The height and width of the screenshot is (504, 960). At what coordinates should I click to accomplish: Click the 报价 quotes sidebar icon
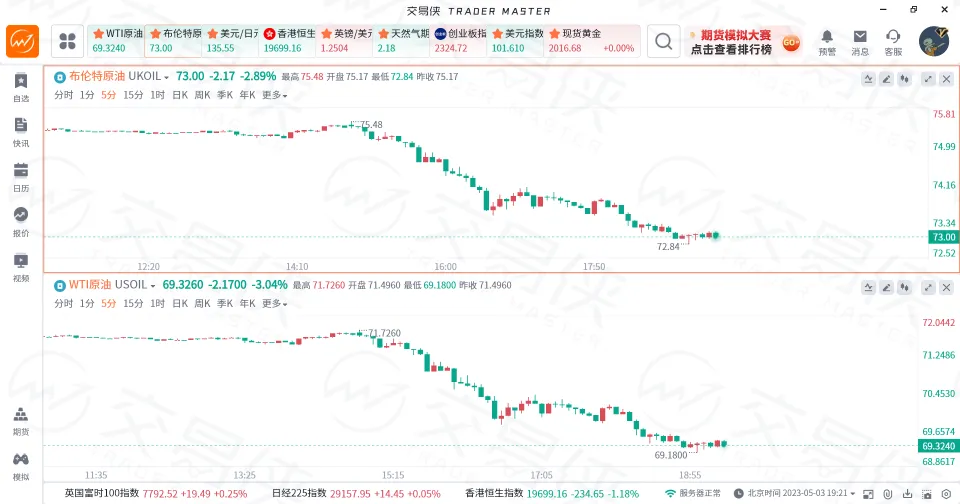click(21, 220)
